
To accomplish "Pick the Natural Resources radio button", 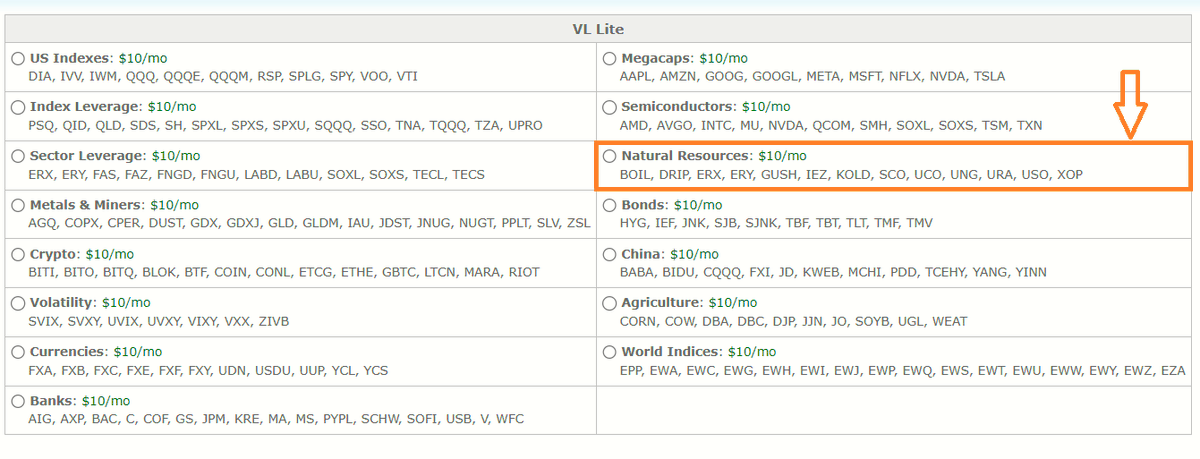I will point(609,156).
